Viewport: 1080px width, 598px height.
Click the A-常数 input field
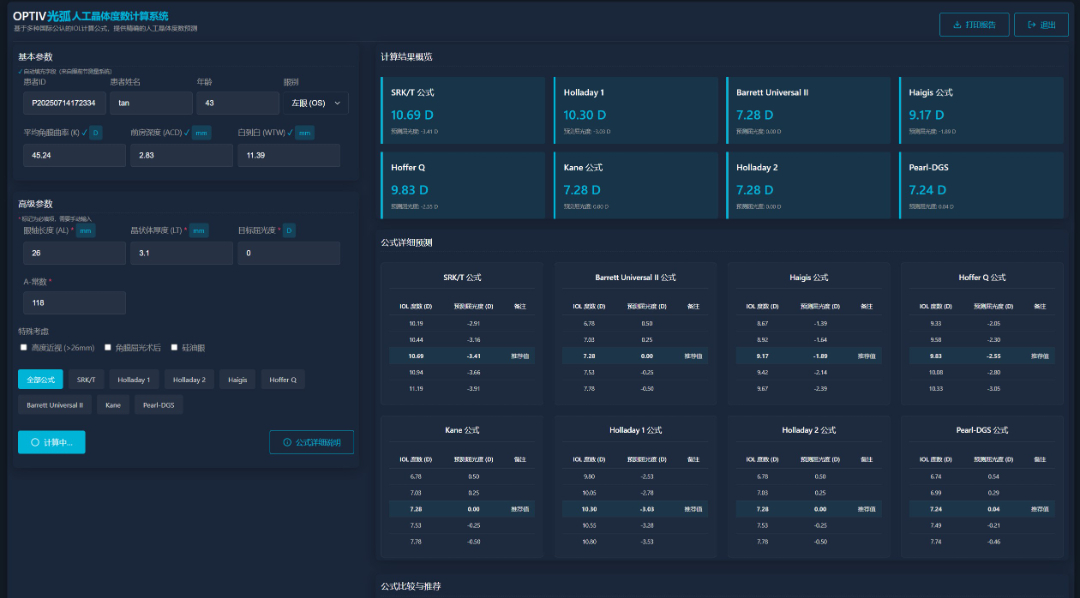(72, 302)
